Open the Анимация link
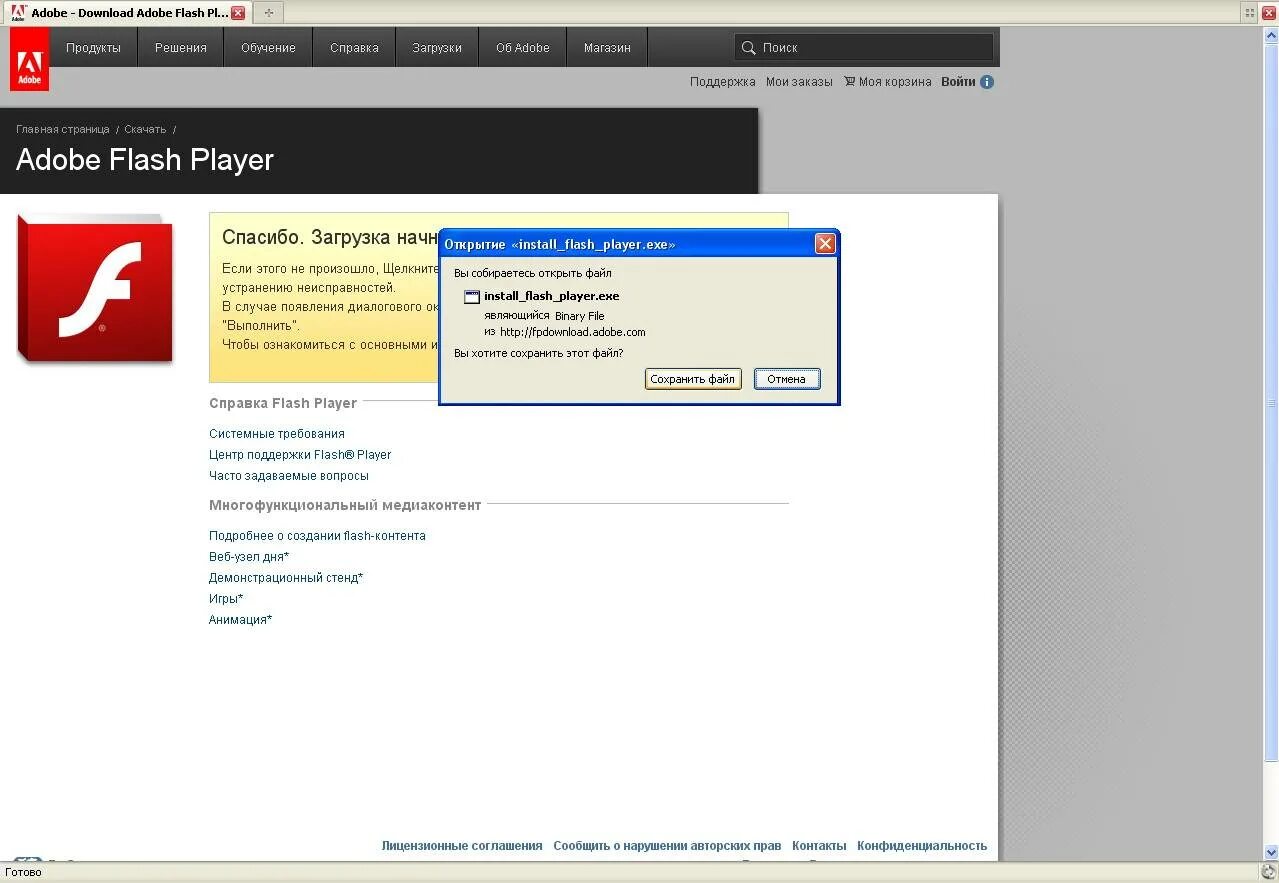This screenshot has height=883, width=1279. click(240, 620)
